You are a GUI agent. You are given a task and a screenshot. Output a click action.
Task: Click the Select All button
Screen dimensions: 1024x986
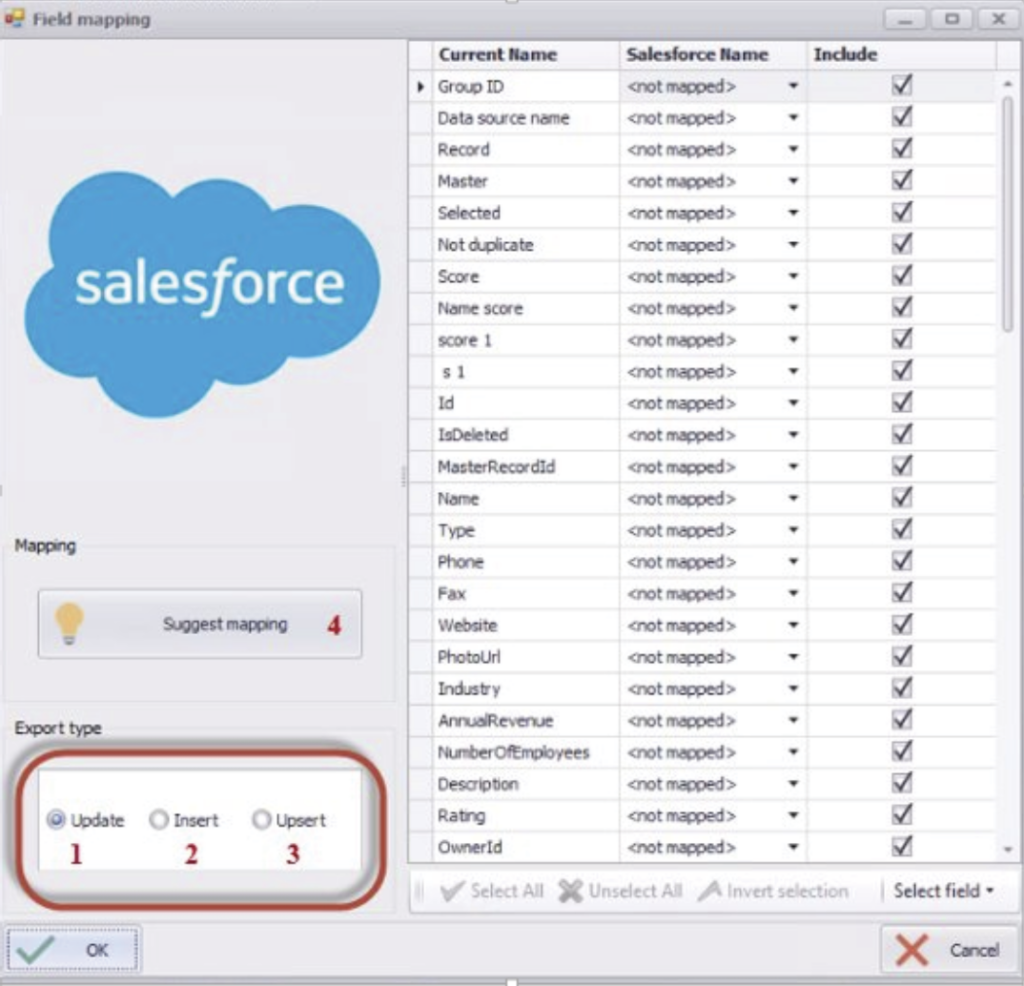(492, 891)
